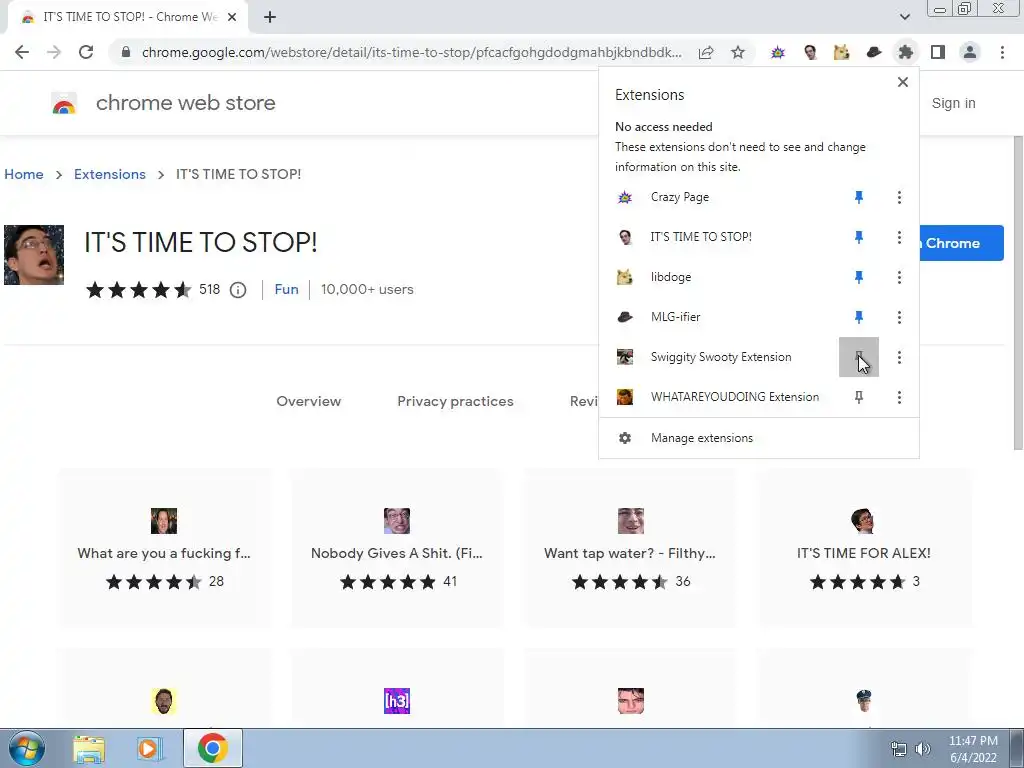1024x768 pixels.
Task: Switch to the Overview tab
Action: tap(308, 401)
